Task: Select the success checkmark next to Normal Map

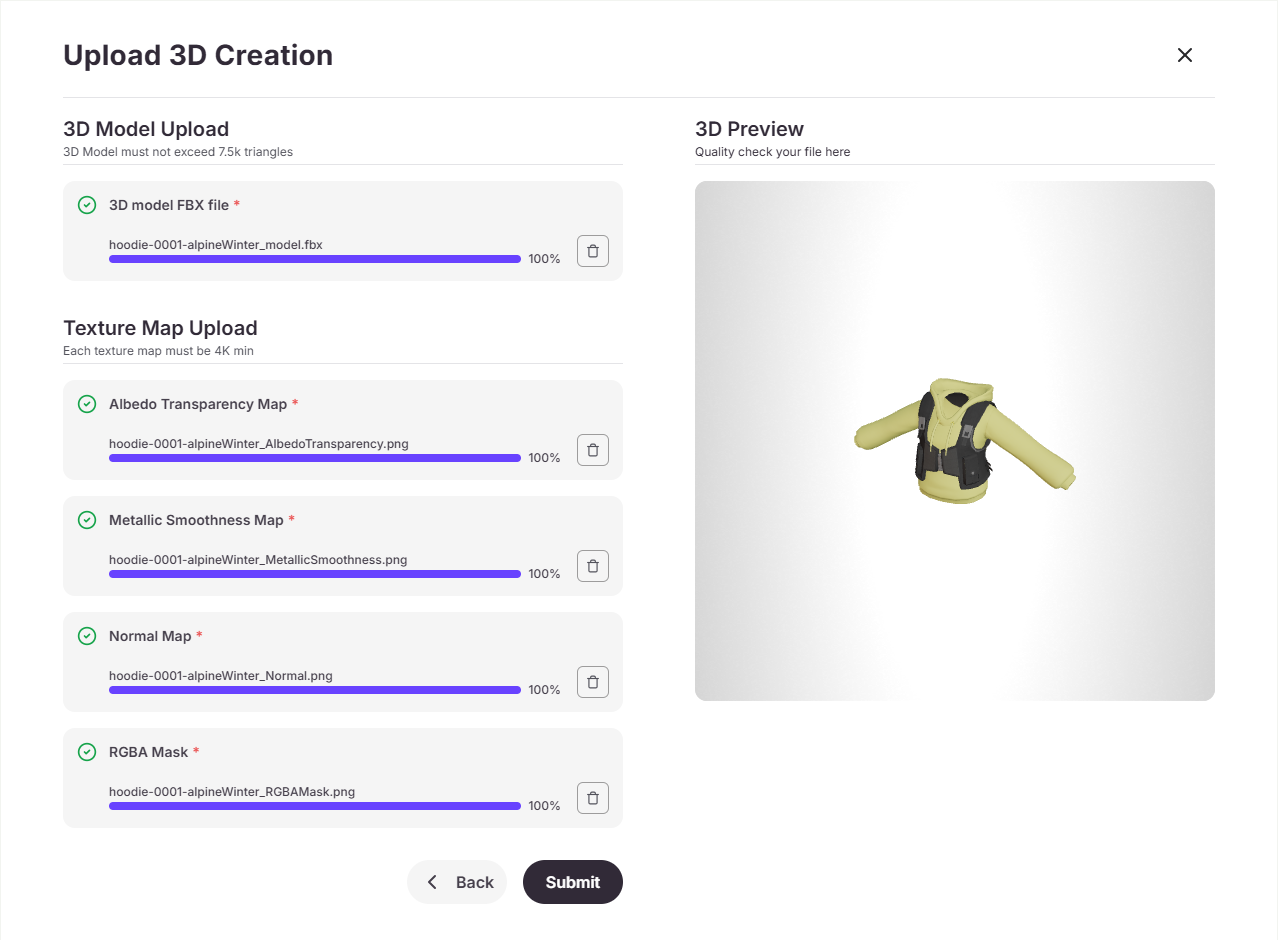Action: (x=87, y=636)
